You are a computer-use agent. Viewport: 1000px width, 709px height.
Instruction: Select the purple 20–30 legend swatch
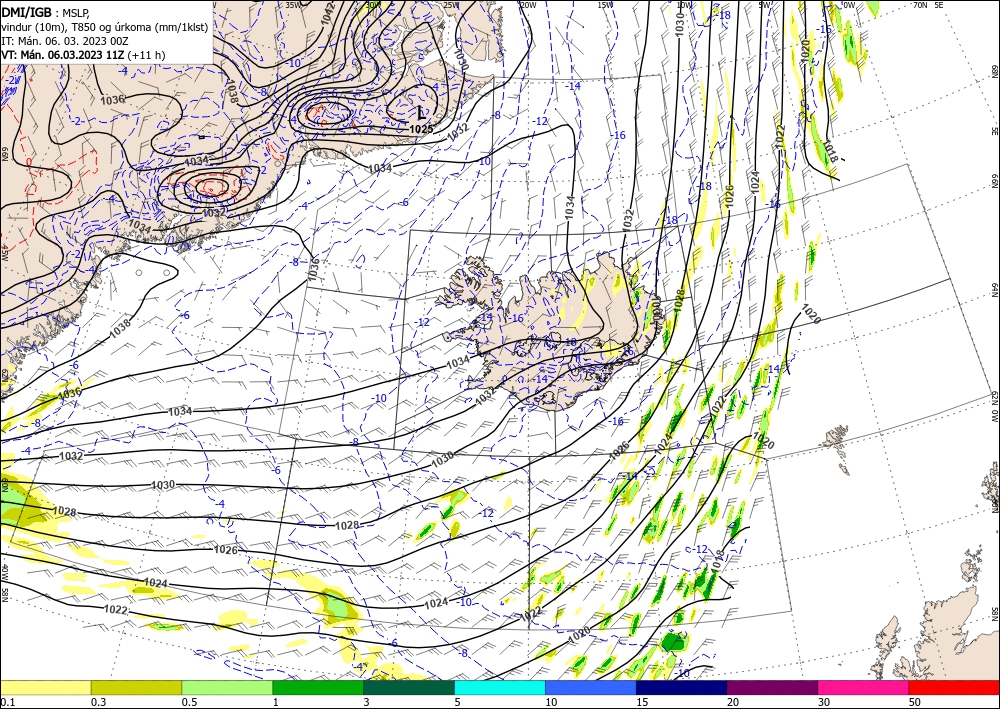(x=772, y=687)
